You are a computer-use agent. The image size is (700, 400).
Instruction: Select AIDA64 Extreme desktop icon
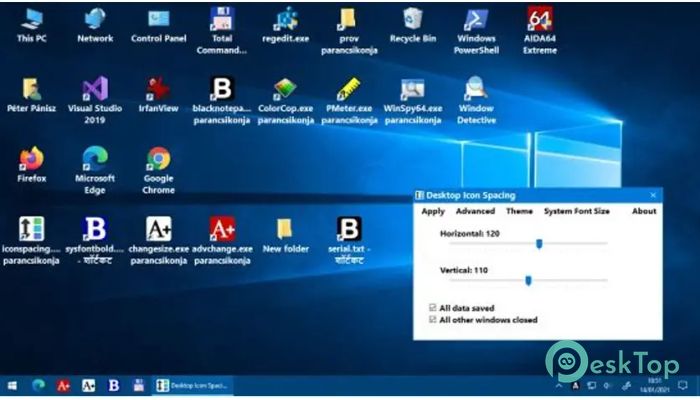point(540,31)
